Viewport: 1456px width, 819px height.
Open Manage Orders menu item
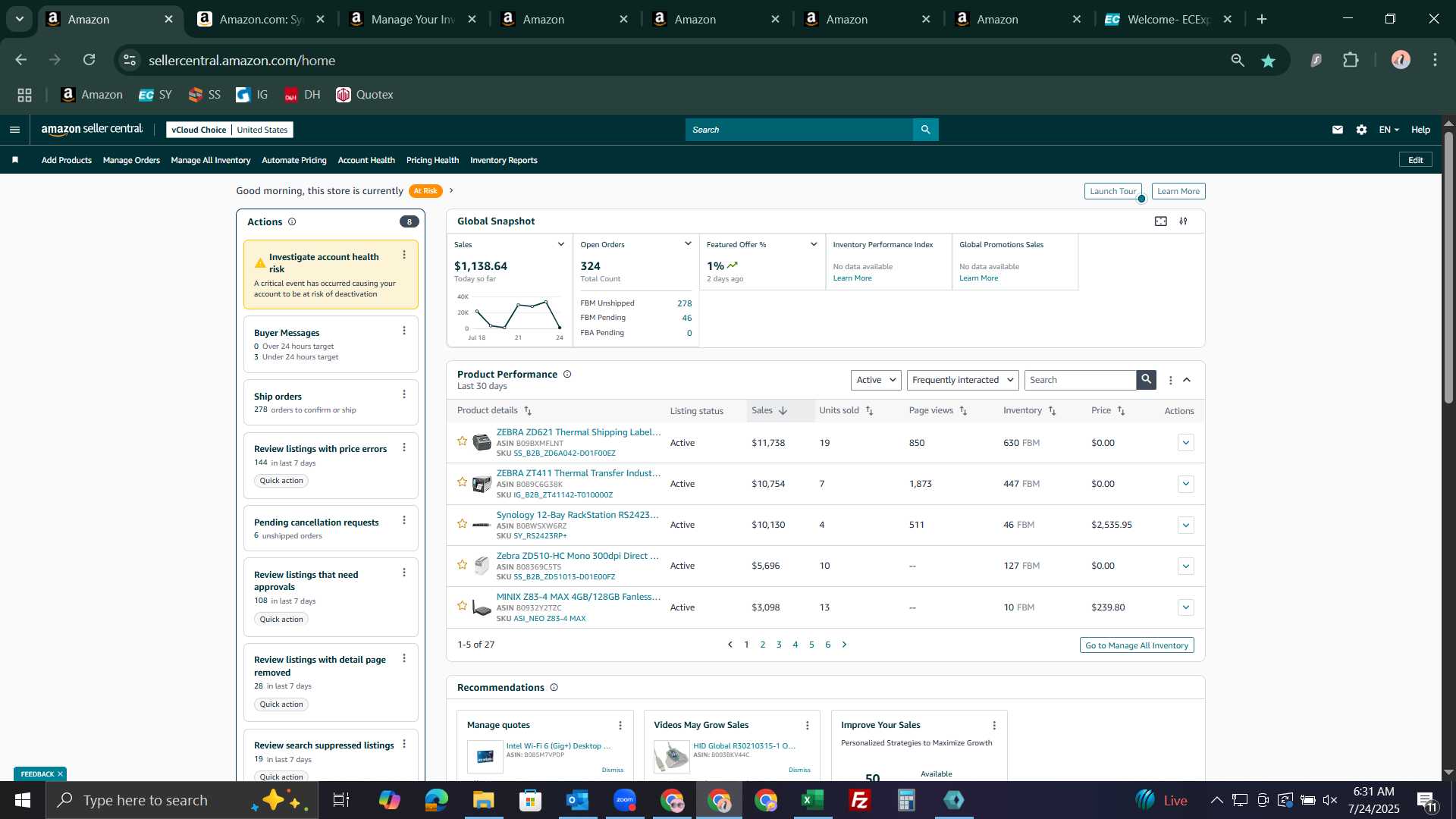pyautogui.click(x=131, y=160)
